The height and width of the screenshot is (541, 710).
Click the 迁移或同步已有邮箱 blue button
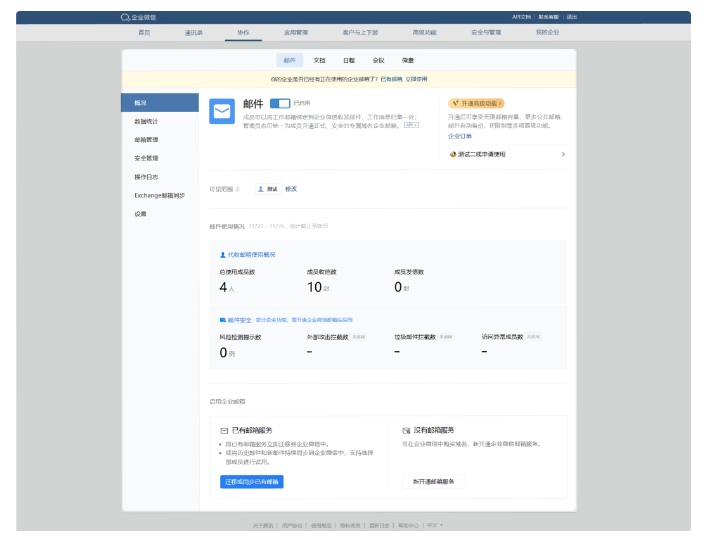[x=251, y=481]
